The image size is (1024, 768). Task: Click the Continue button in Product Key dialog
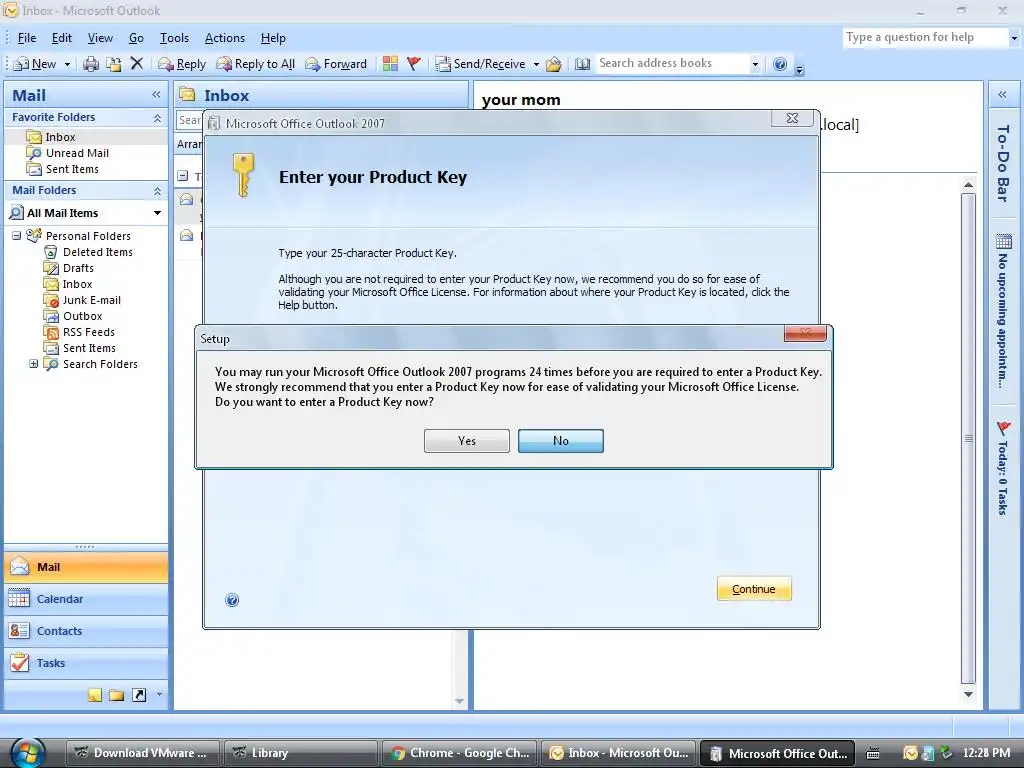click(x=754, y=589)
